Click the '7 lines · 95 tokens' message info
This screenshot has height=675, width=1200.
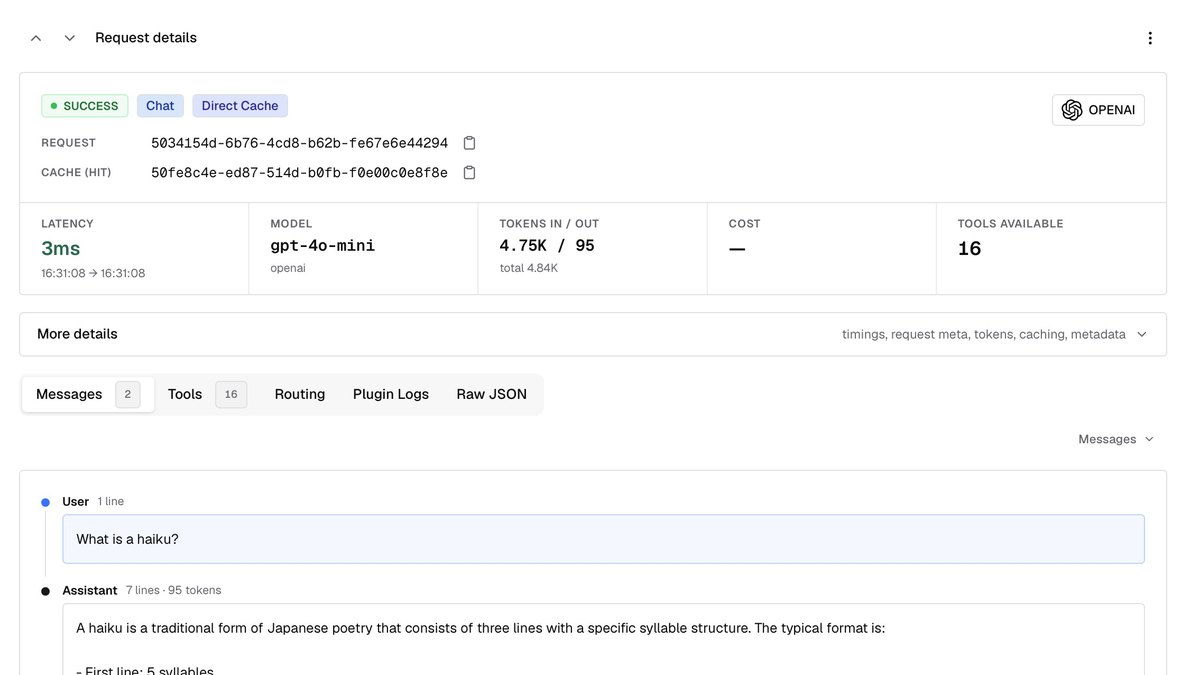[x=174, y=590]
